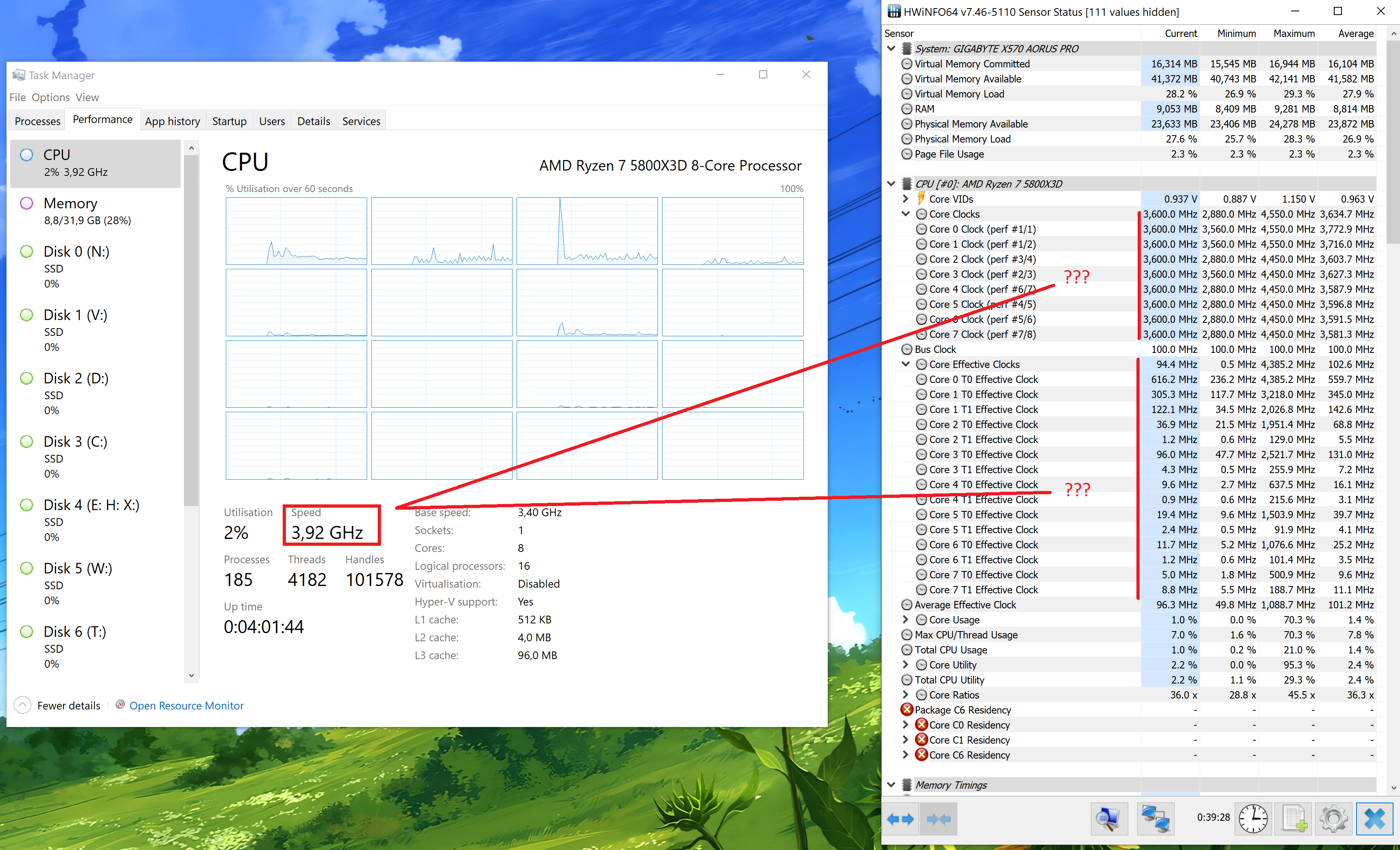Viewport: 1400px width, 850px height.
Task: Expand the Core VIDs sensor group
Action: 906,199
